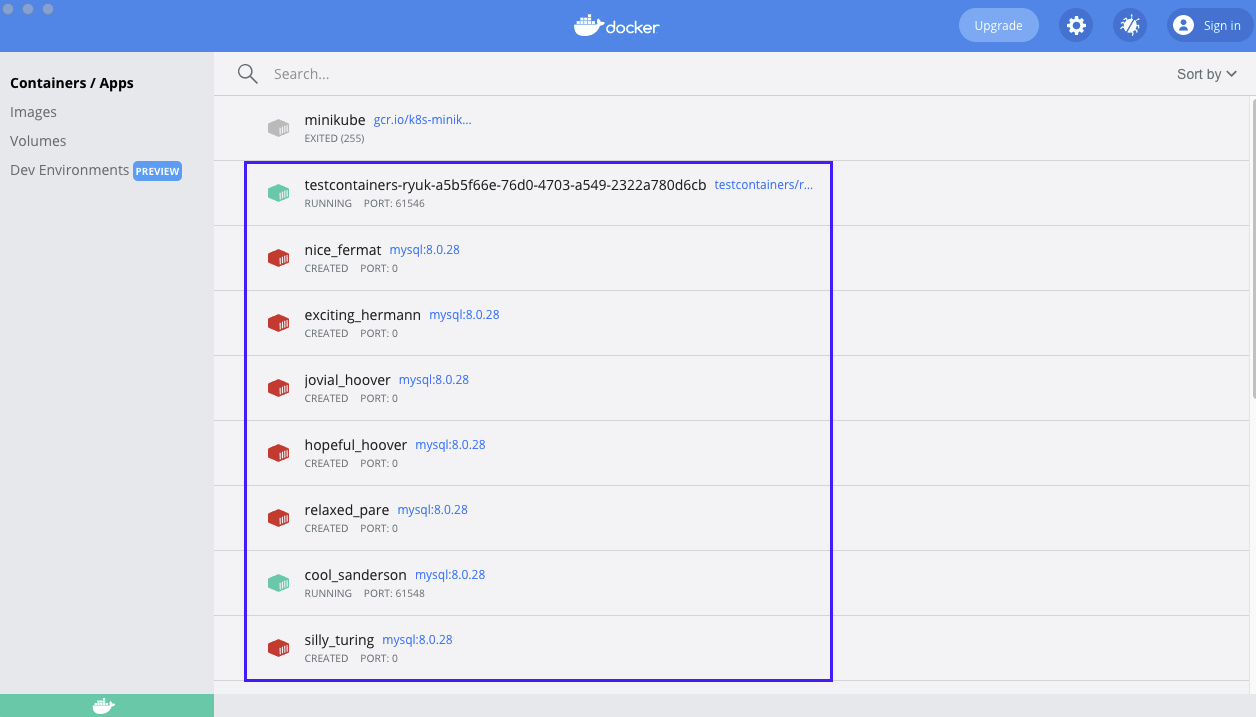Click RUNNING status of cool_sanderson

click(328, 594)
